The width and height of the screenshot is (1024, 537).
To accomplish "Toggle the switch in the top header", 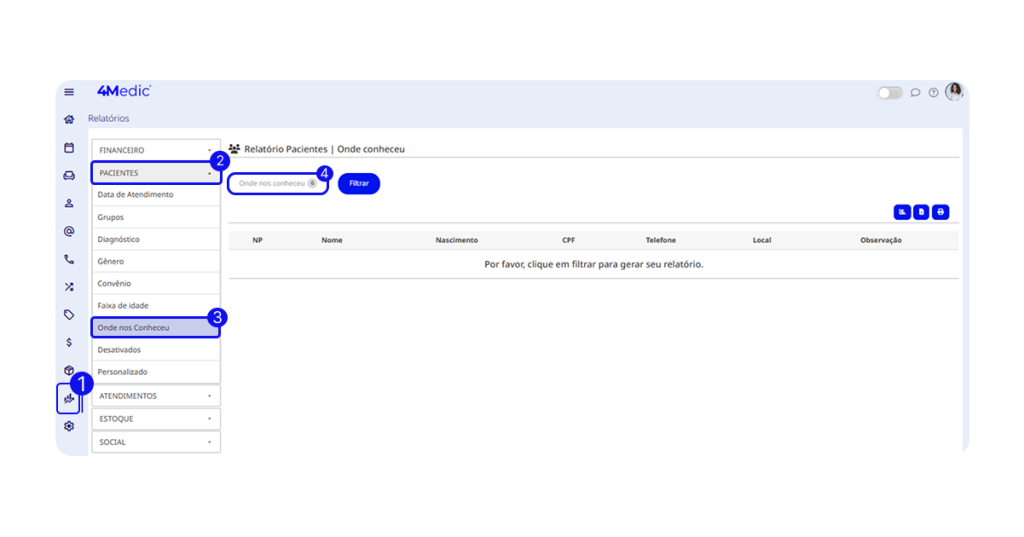I will (x=889, y=93).
